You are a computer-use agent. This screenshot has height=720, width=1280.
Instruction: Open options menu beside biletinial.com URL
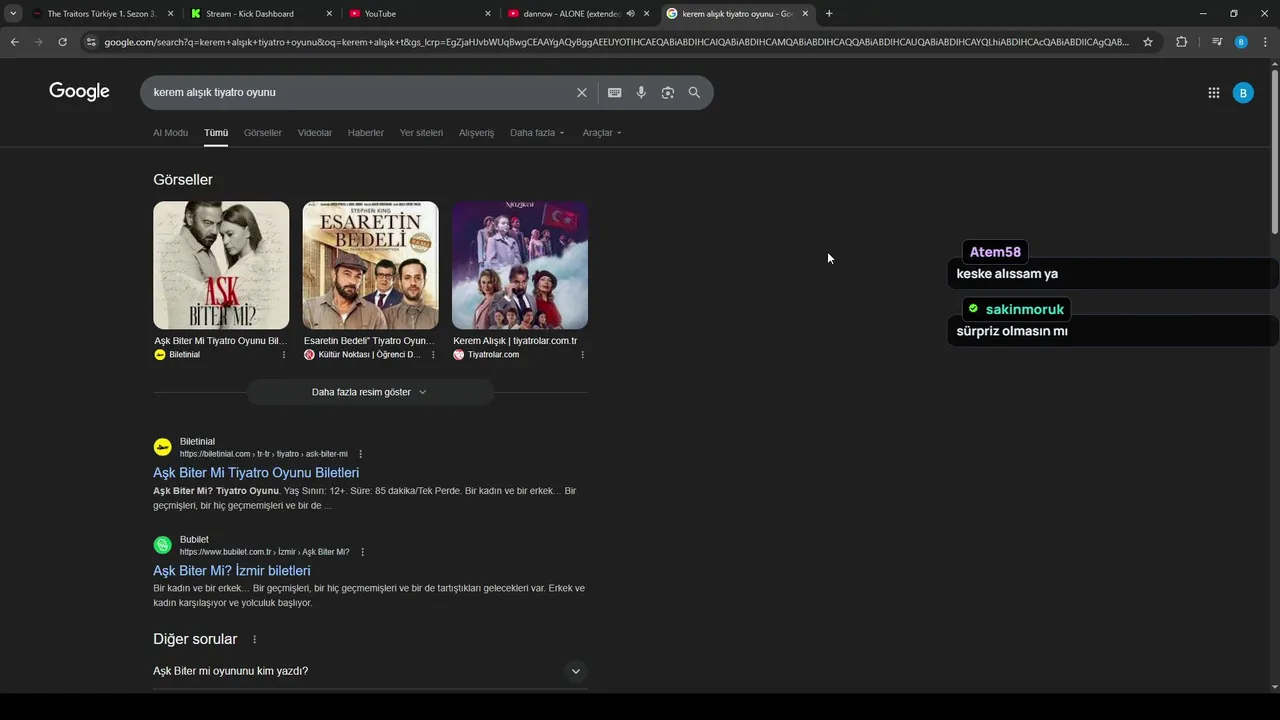point(361,454)
